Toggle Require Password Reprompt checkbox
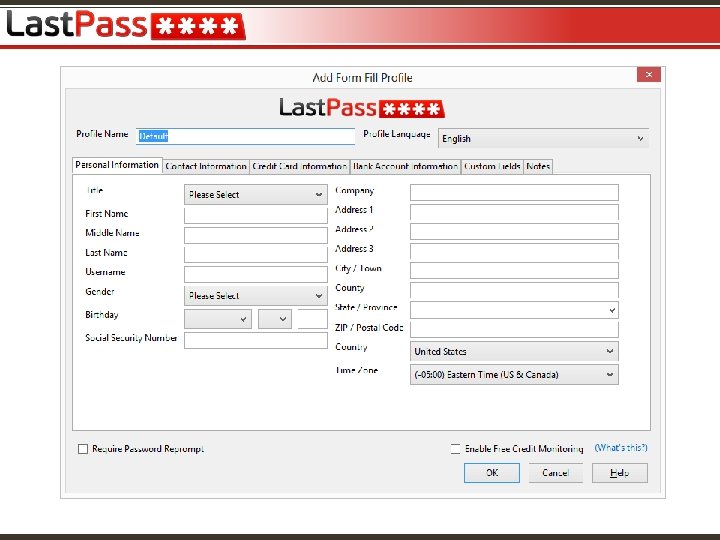This screenshot has width=720, height=540. (83, 449)
